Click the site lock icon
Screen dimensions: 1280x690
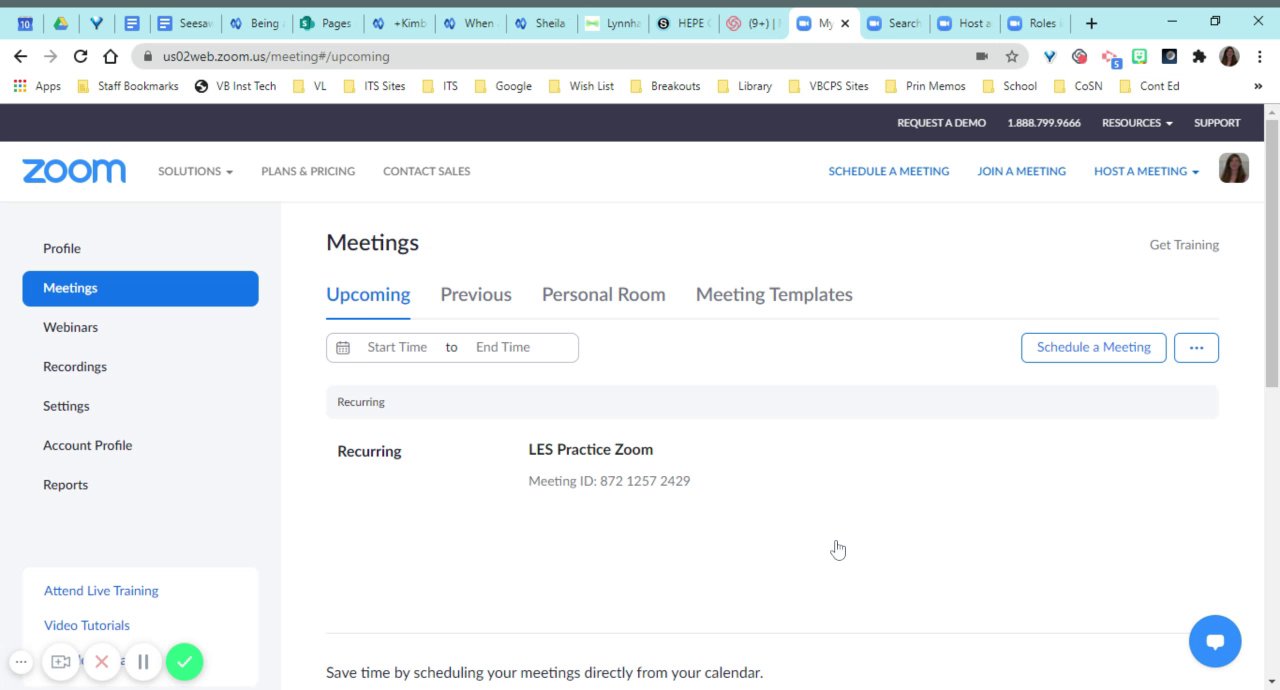tap(148, 57)
